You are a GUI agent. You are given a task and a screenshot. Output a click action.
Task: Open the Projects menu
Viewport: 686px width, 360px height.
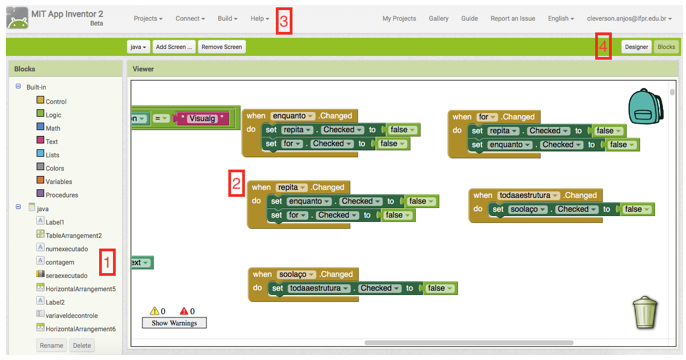point(148,18)
